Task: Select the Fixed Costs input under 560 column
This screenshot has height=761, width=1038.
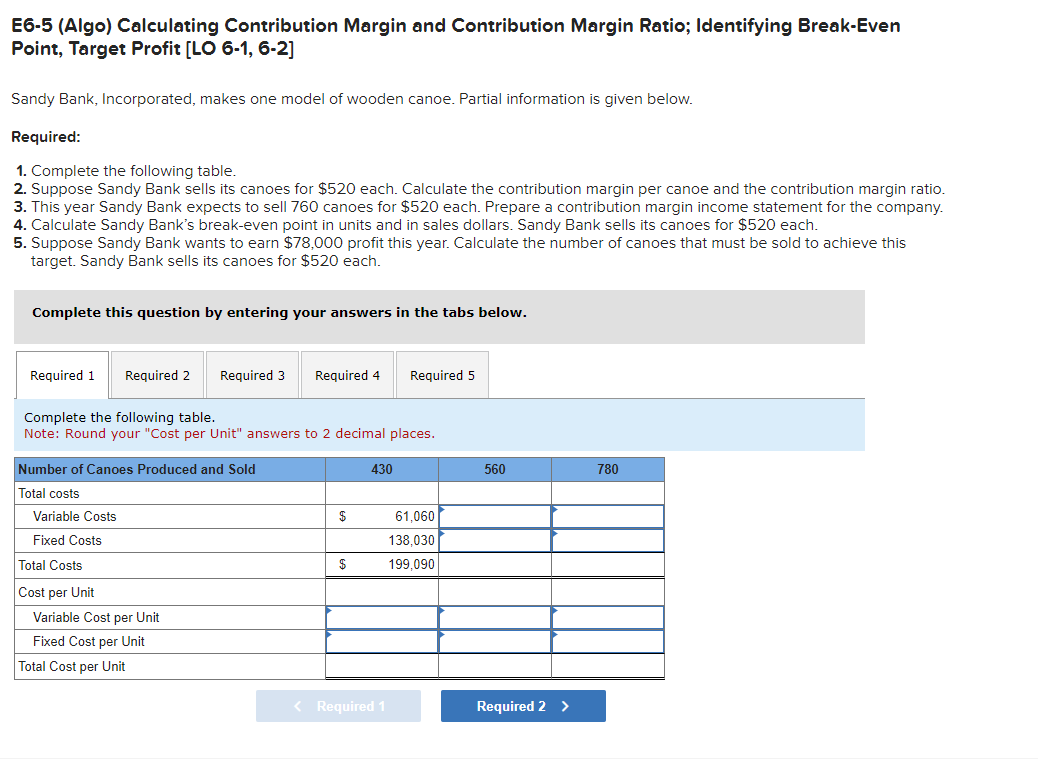Action: coord(494,540)
